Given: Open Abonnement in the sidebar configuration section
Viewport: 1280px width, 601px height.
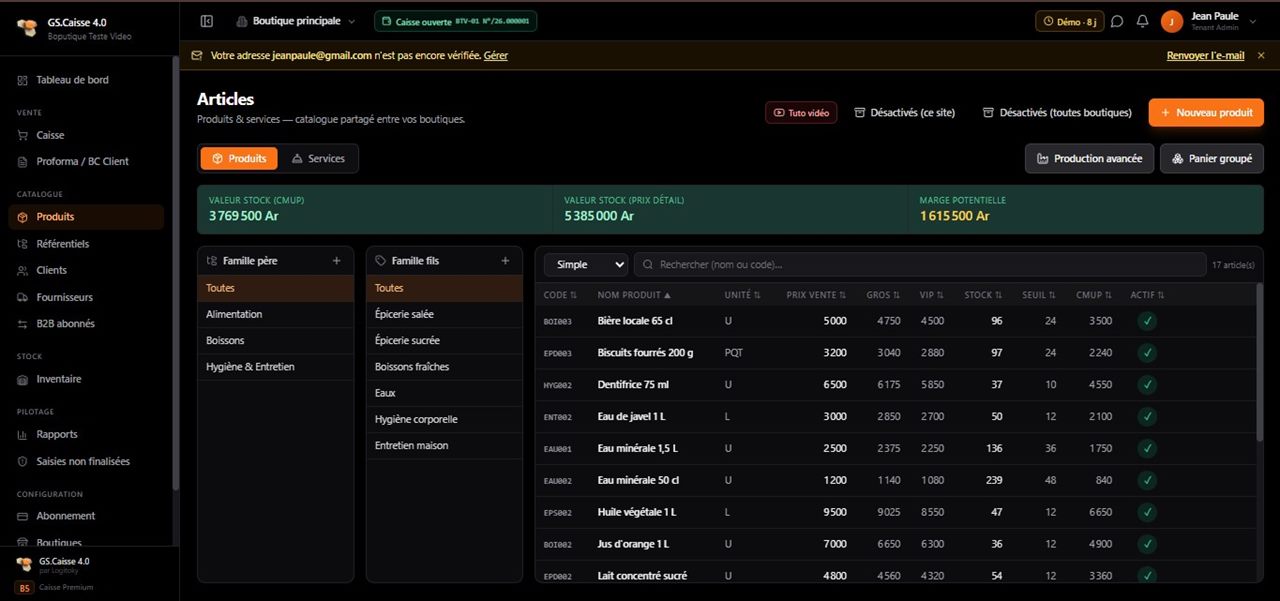Looking at the screenshot, I should point(86,516).
